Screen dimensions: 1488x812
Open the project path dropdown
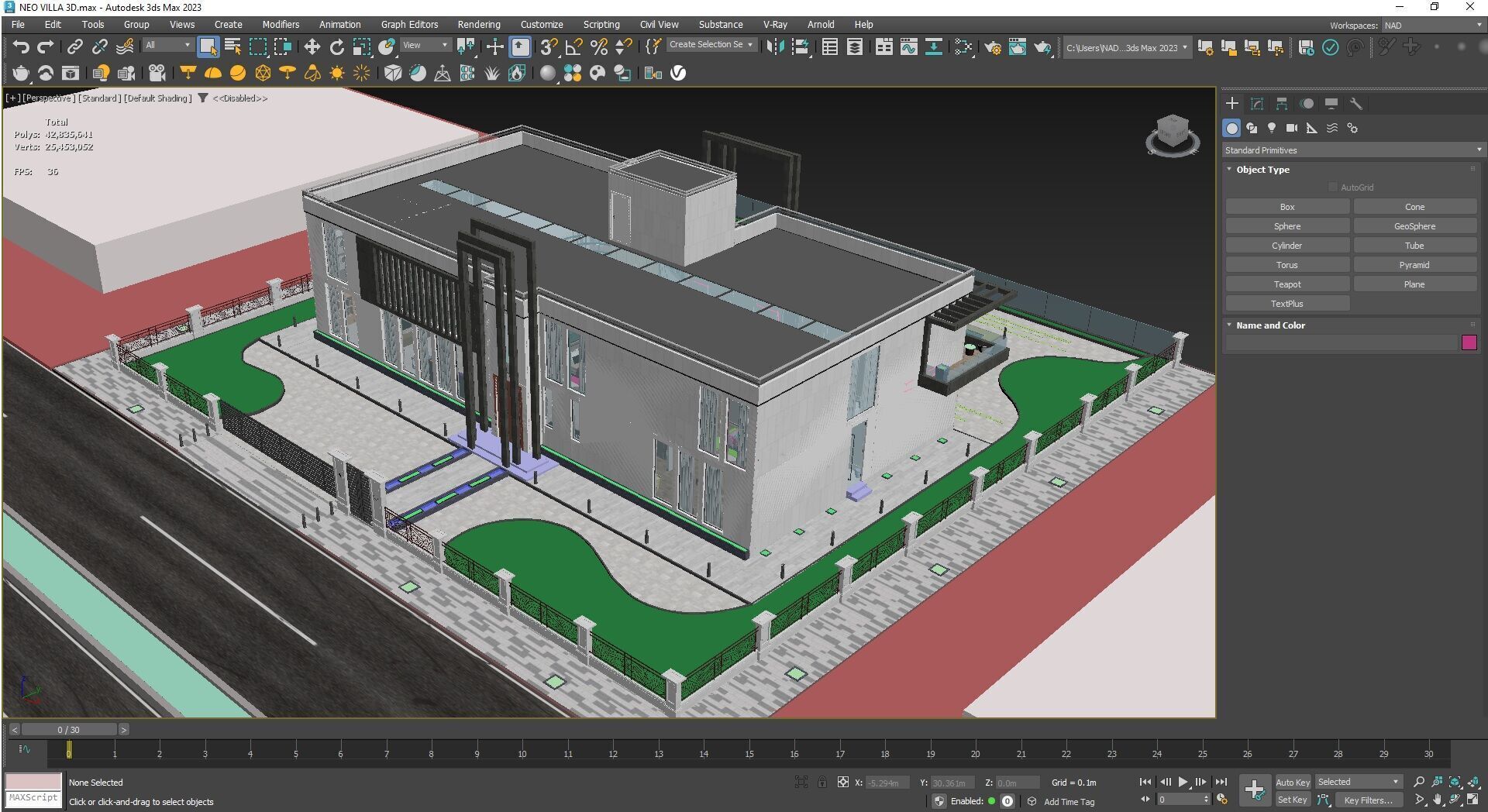pos(1126,47)
